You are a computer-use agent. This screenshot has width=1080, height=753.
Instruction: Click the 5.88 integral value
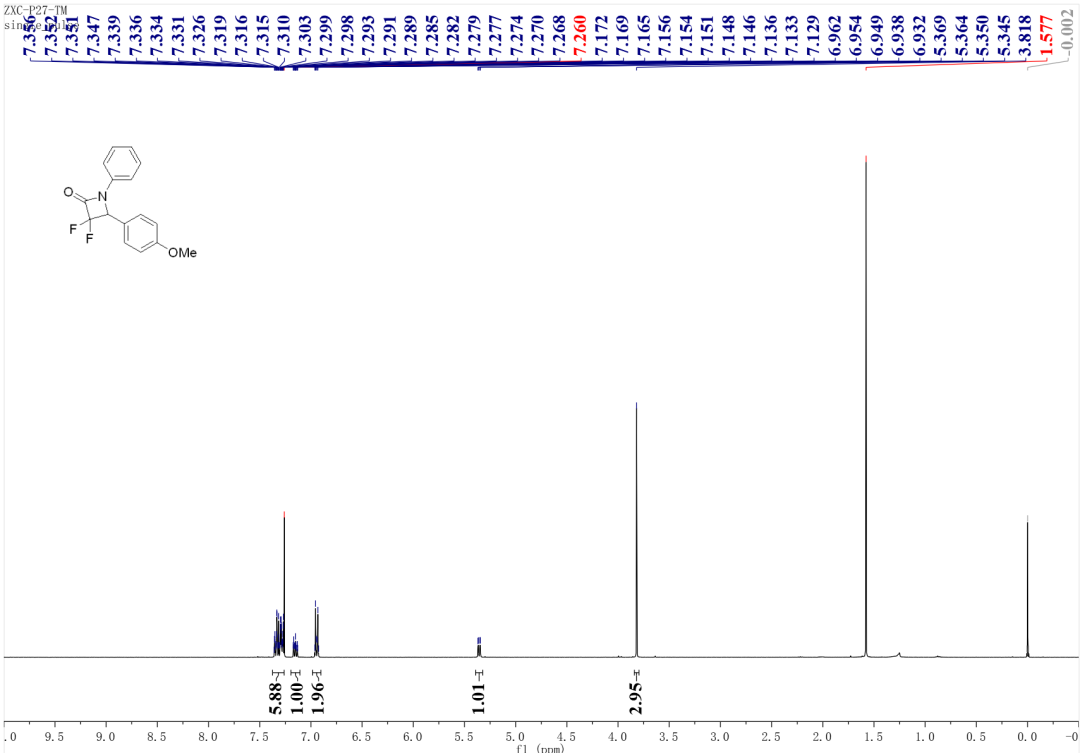tap(275, 698)
